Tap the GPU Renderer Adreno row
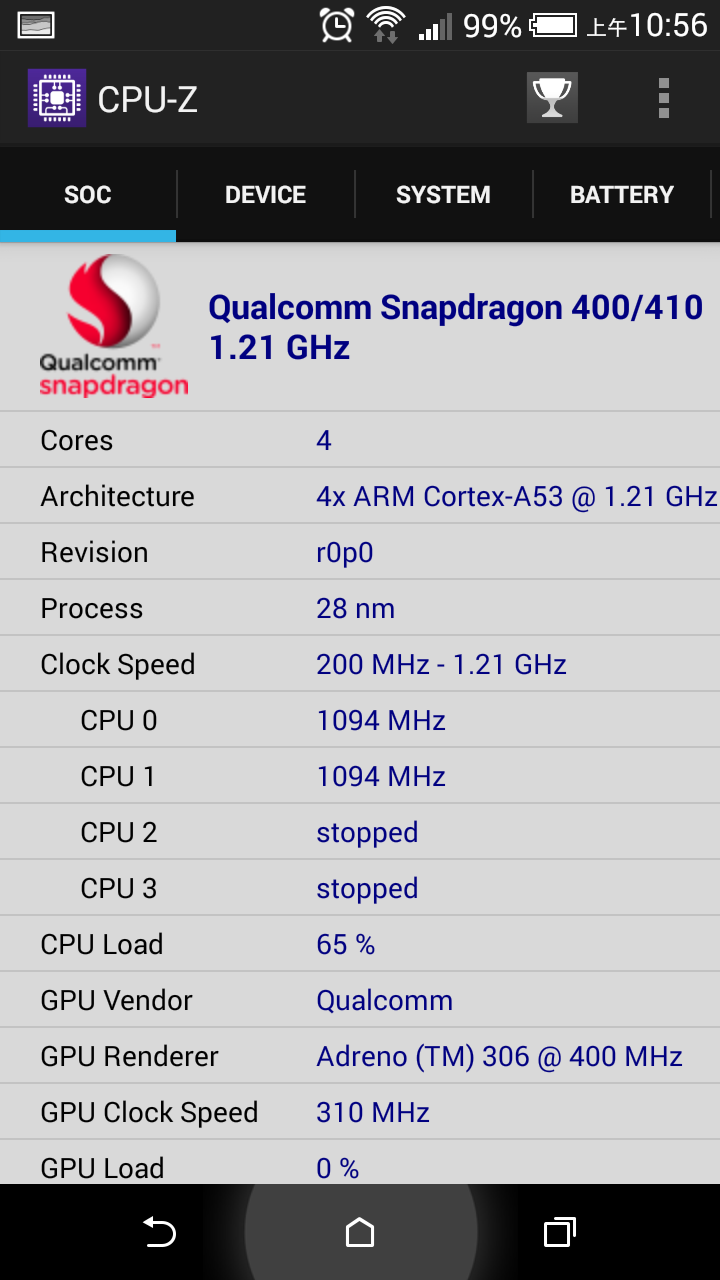 360,1056
